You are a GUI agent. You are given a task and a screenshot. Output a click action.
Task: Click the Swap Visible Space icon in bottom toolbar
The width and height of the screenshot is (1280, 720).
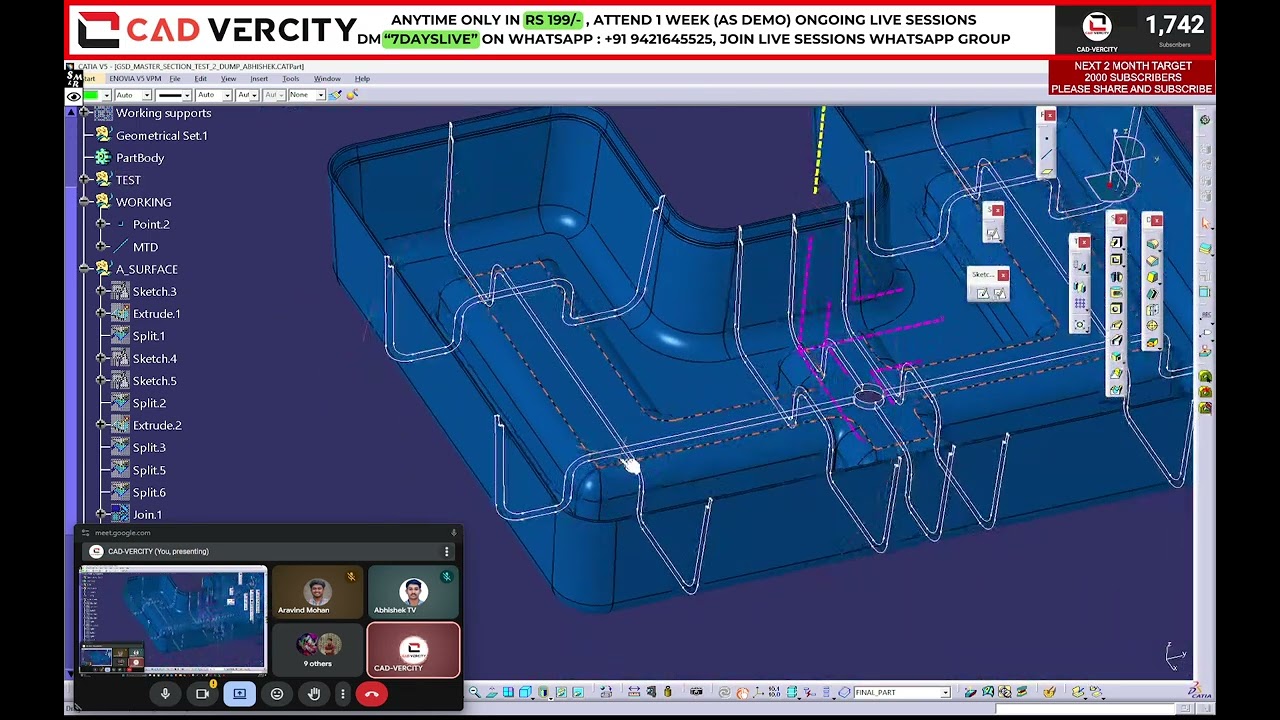[x=578, y=692]
